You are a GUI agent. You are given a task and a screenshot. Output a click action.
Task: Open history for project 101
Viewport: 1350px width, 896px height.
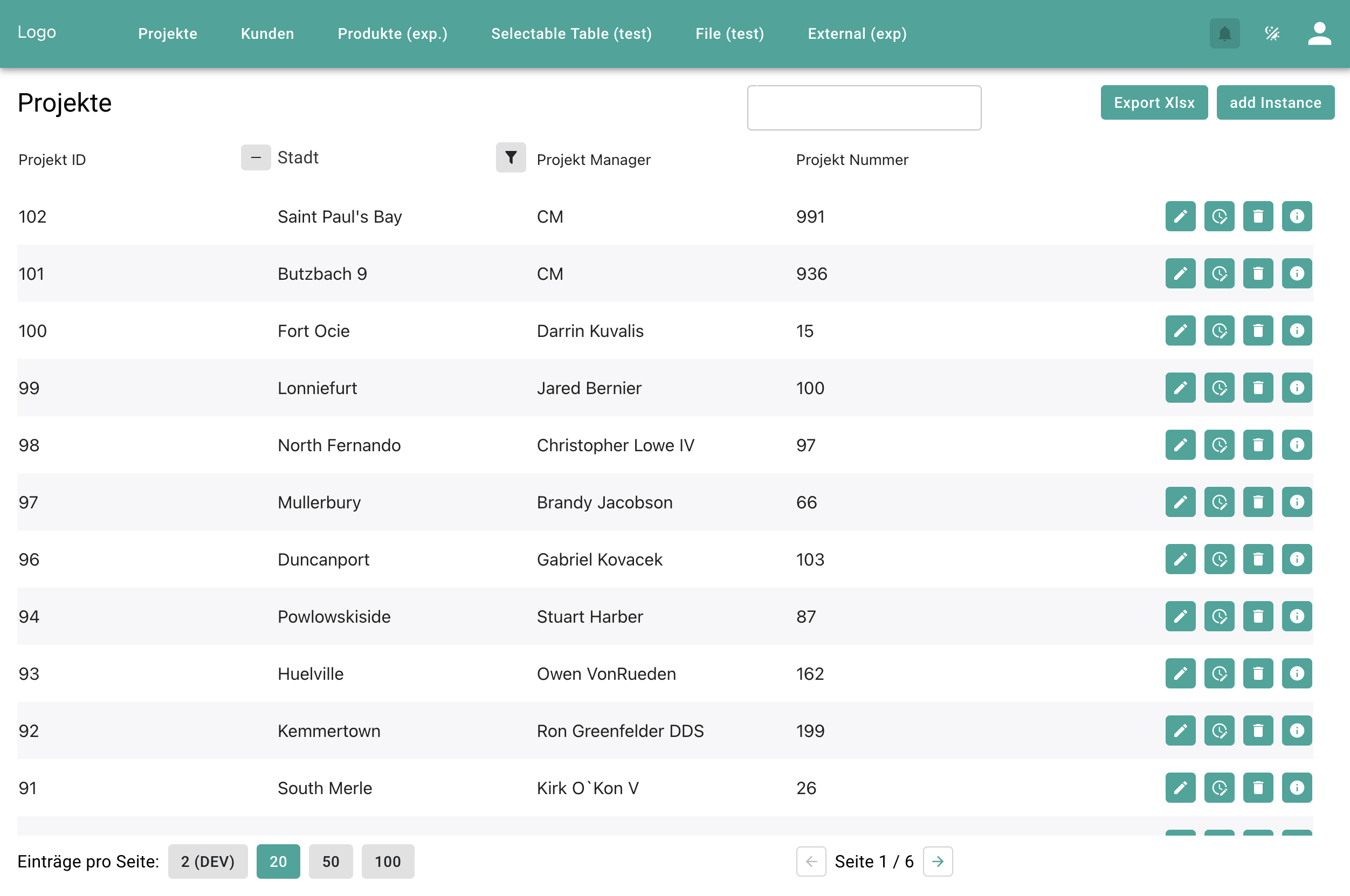click(x=1218, y=274)
